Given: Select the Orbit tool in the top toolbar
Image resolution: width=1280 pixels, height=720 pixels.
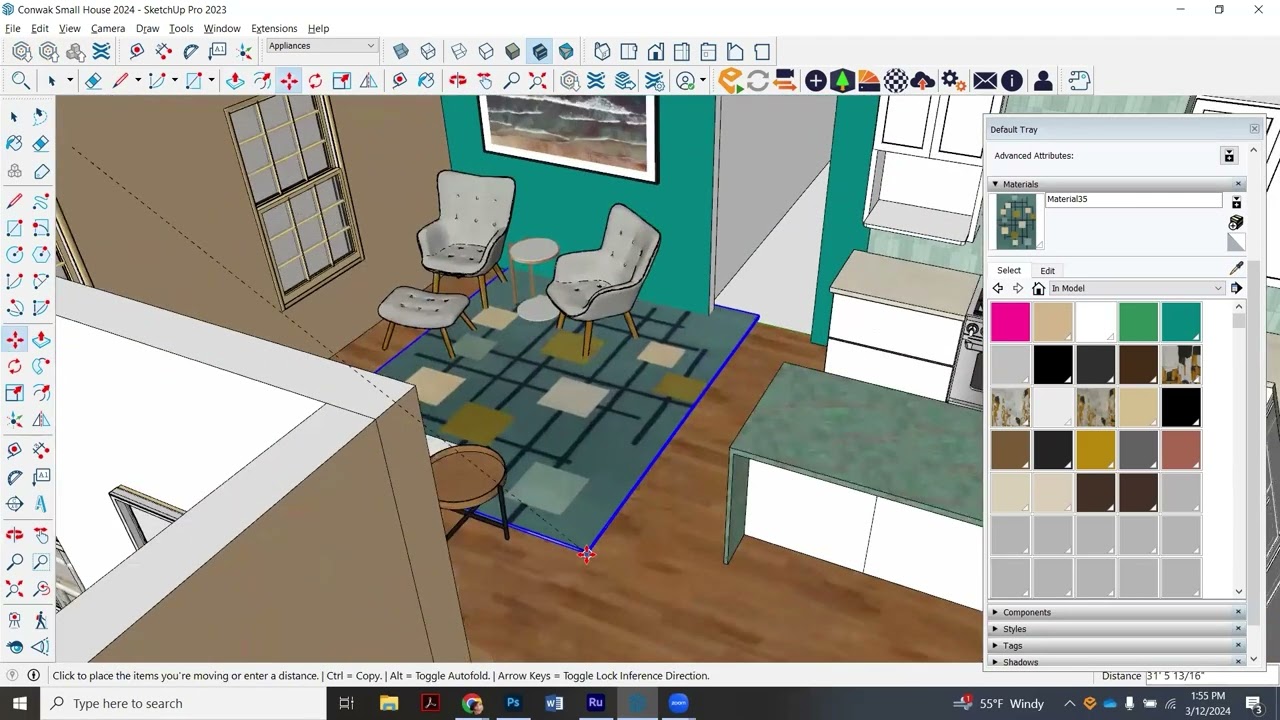Looking at the screenshot, I should pos(457,81).
